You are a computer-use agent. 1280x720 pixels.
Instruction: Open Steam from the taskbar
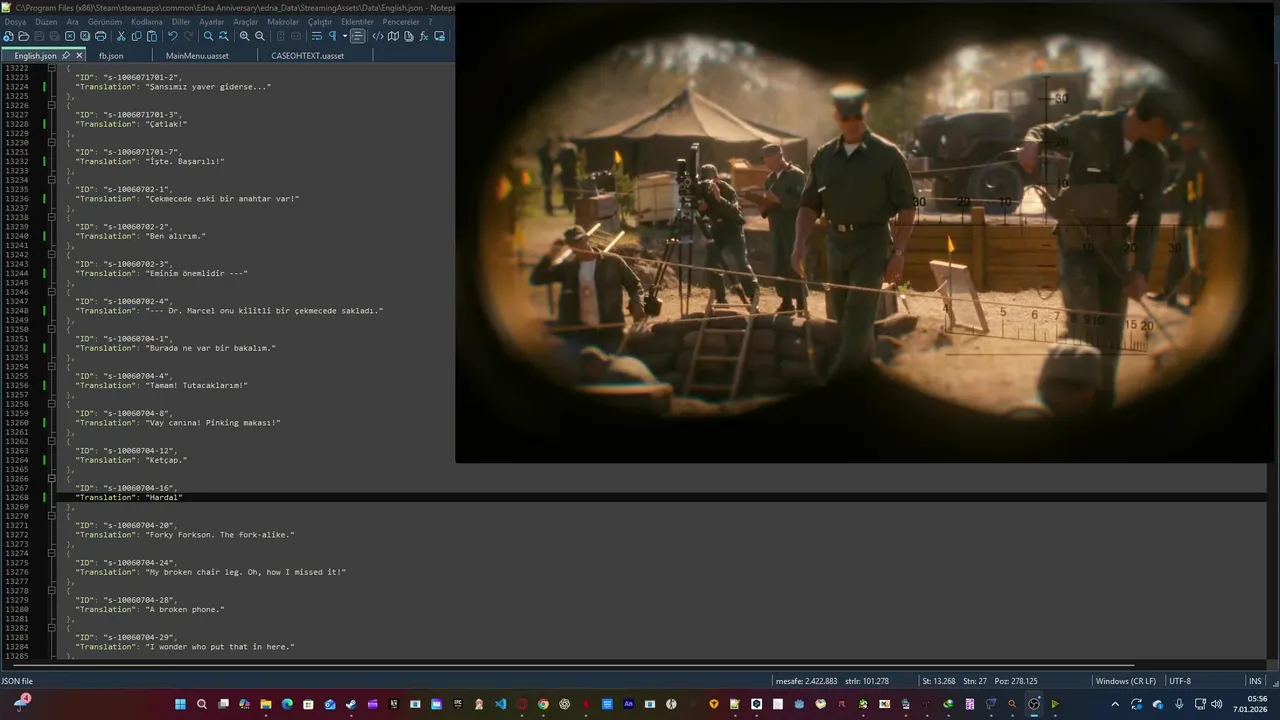pos(351,704)
